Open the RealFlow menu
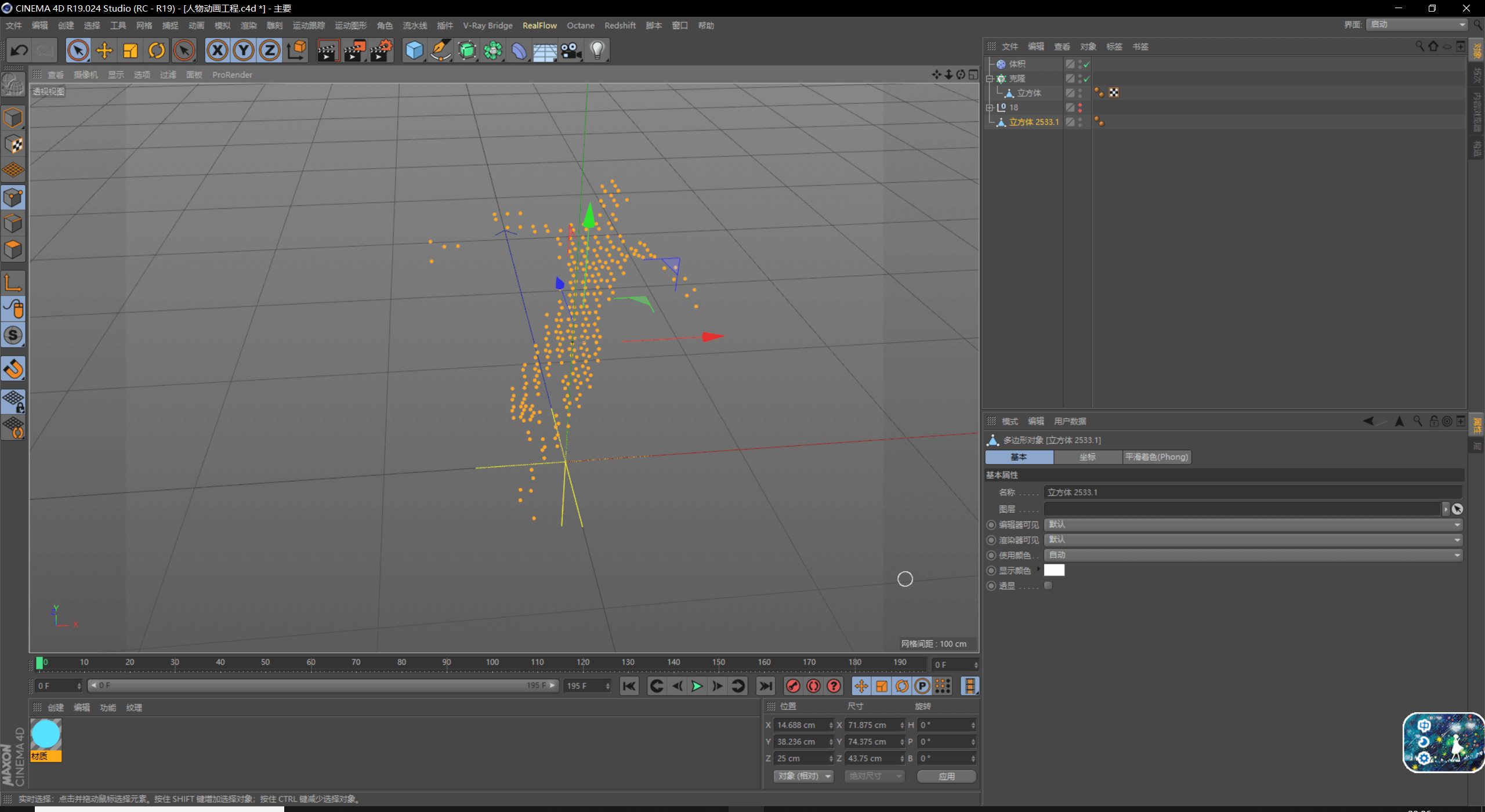Viewport: 1485px width, 812px height. pyautogui.click(x=539, y=26)
